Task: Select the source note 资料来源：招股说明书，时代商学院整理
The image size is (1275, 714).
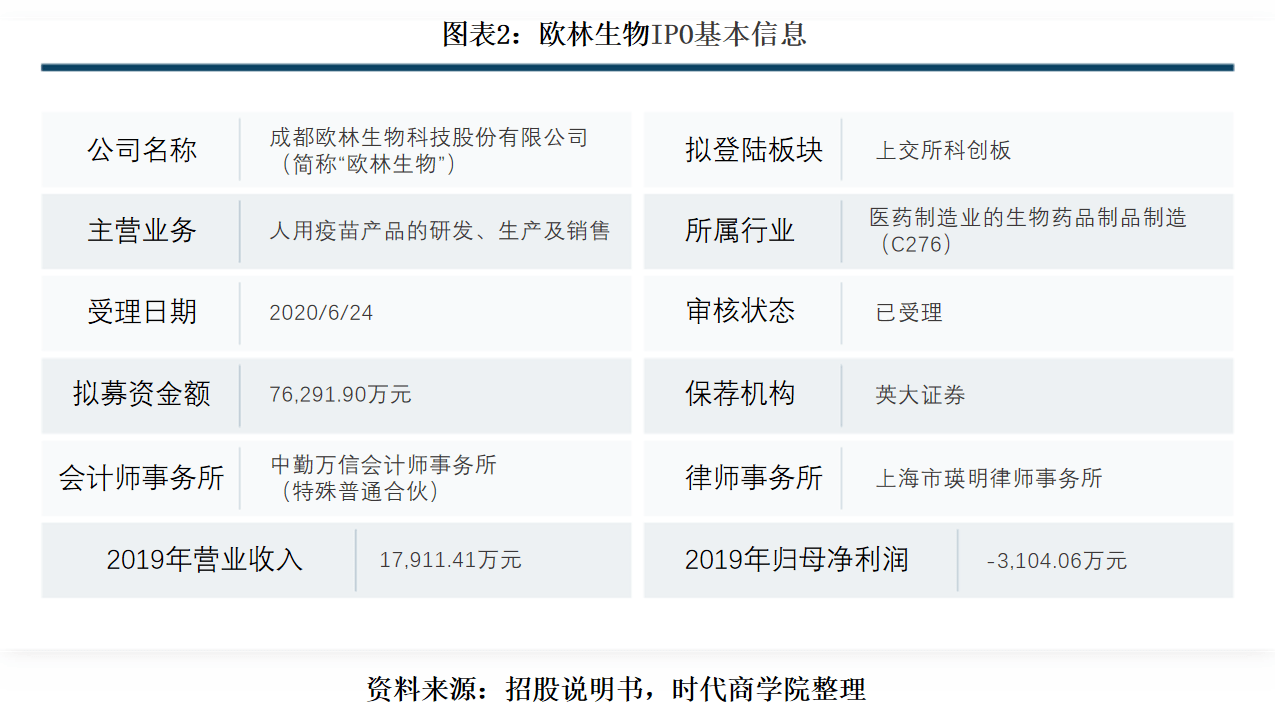Action: [x=618, y=689]
